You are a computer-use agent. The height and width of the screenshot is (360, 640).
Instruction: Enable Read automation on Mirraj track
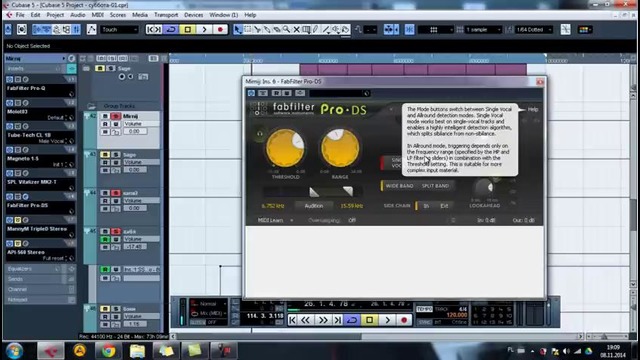105,124
